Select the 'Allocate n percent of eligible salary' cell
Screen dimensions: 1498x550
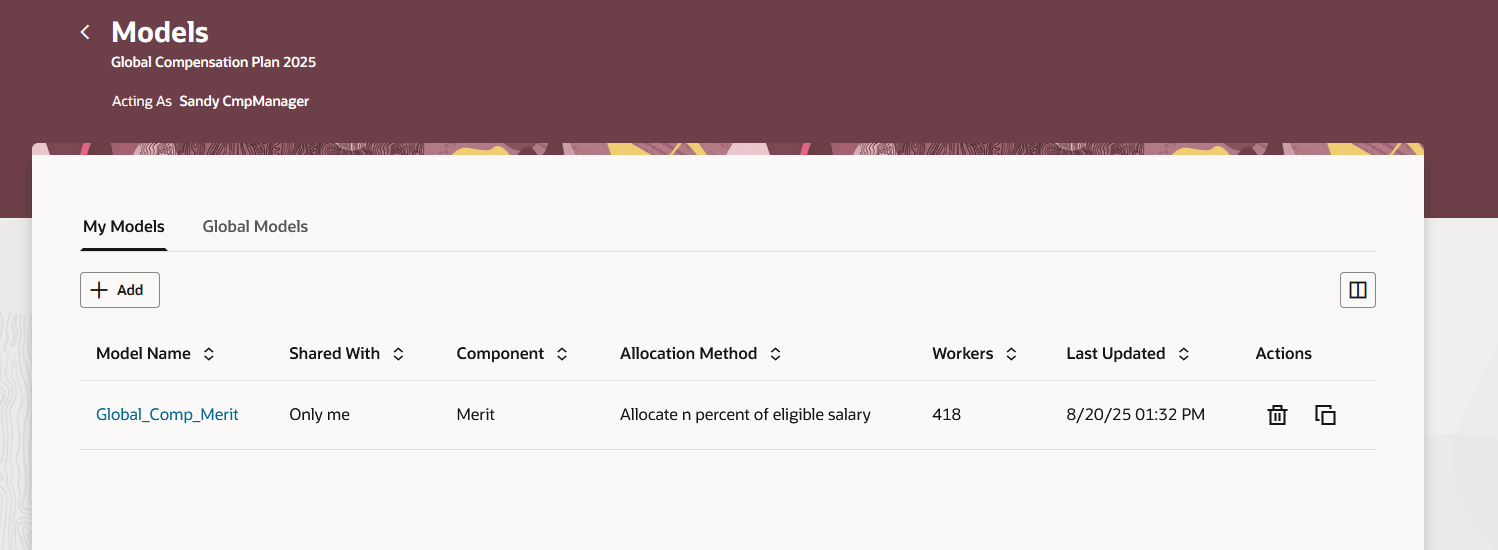coord(745,414)
